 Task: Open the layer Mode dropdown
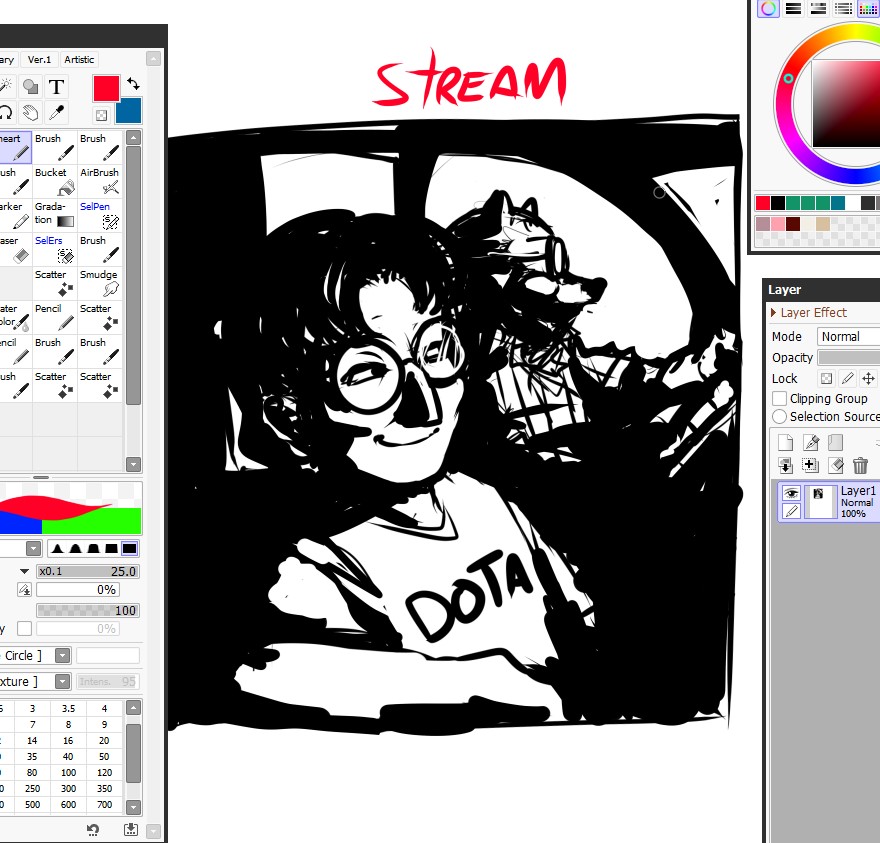[x=849, y=336]
